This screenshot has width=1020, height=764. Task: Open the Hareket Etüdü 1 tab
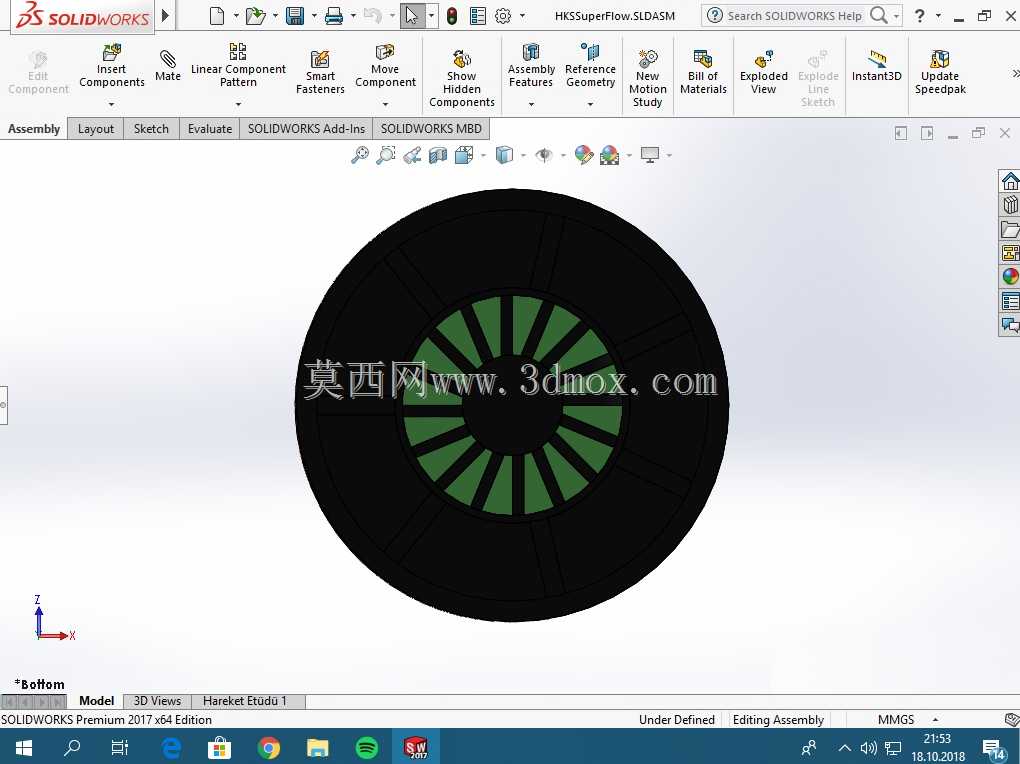click(245, 701)
